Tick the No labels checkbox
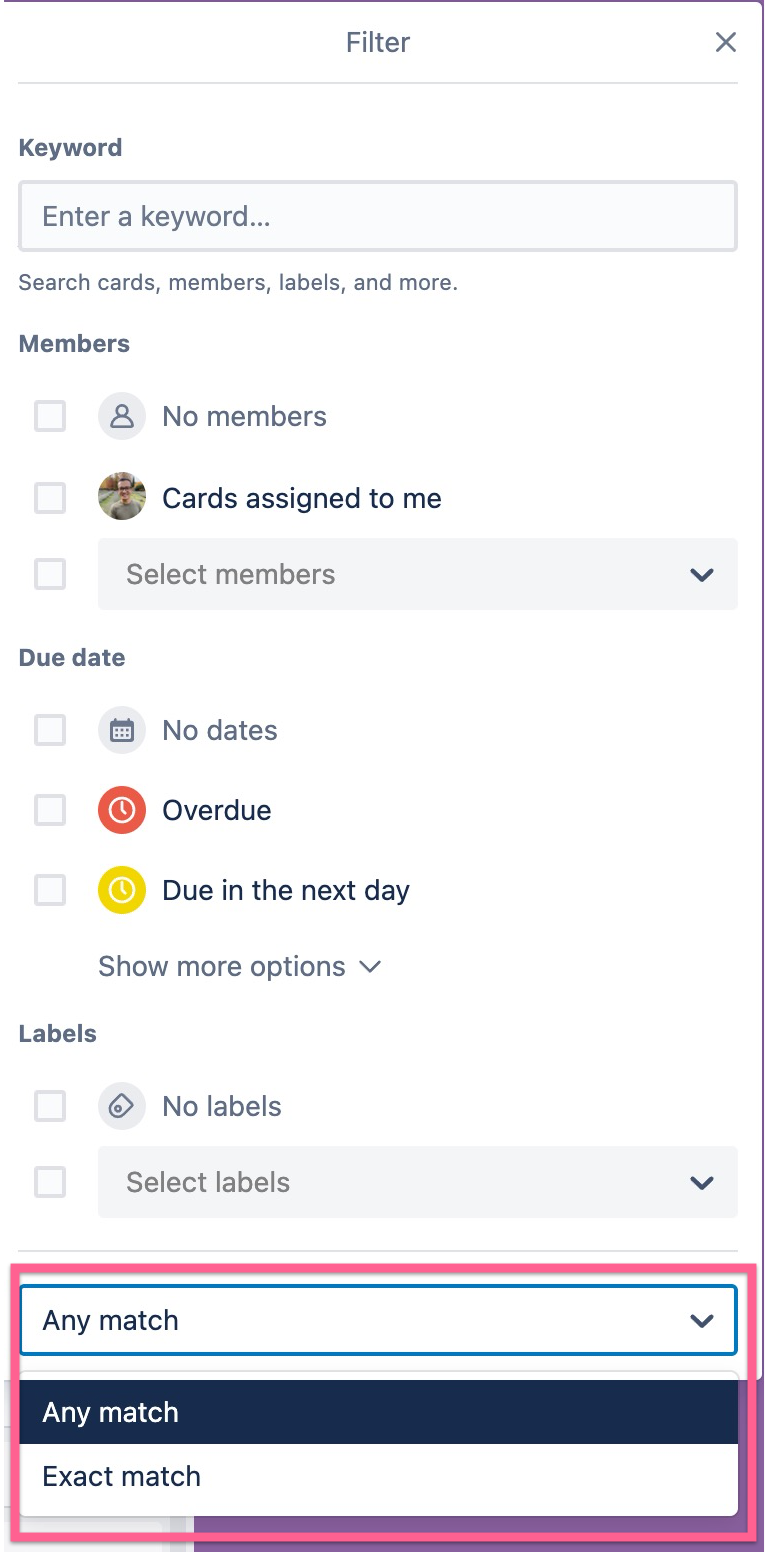The image size is (767, 1552). pos(50,1106)
